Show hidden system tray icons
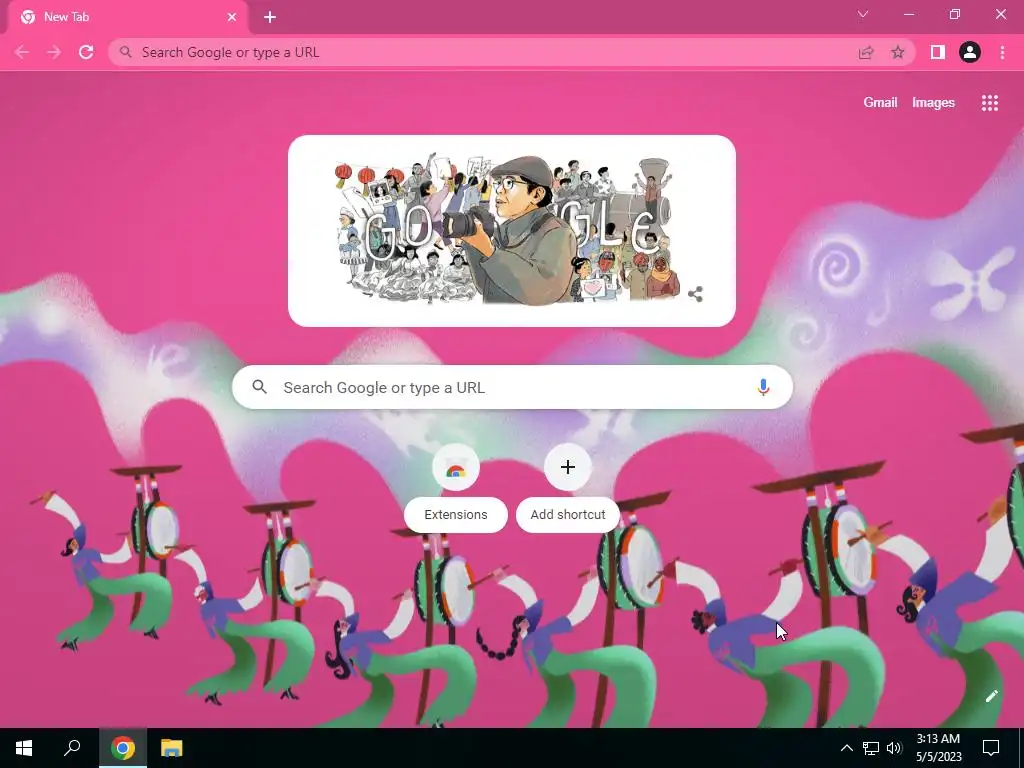This screenshot has width=1024, height=768. 846,748
